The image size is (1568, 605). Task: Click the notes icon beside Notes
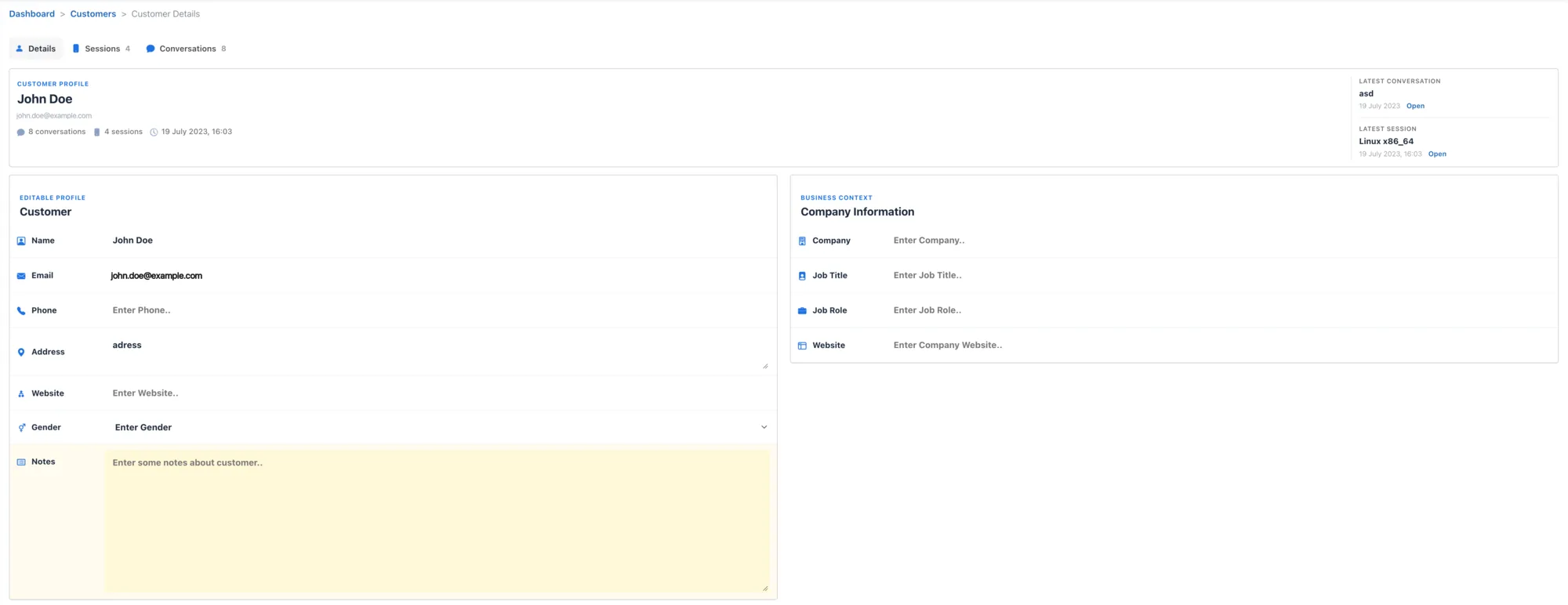21,462
